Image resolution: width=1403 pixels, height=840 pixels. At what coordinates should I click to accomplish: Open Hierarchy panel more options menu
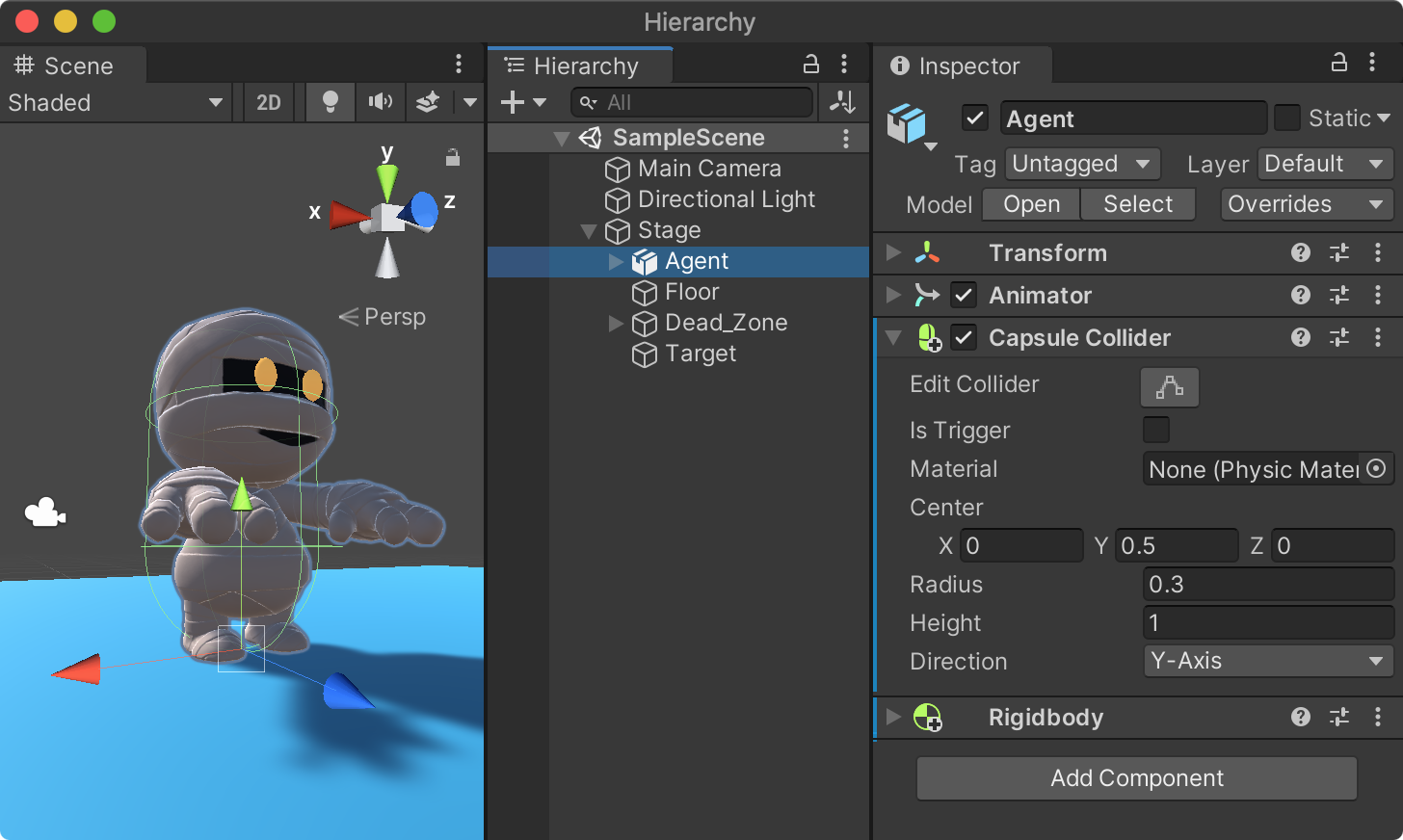(844, 65)
